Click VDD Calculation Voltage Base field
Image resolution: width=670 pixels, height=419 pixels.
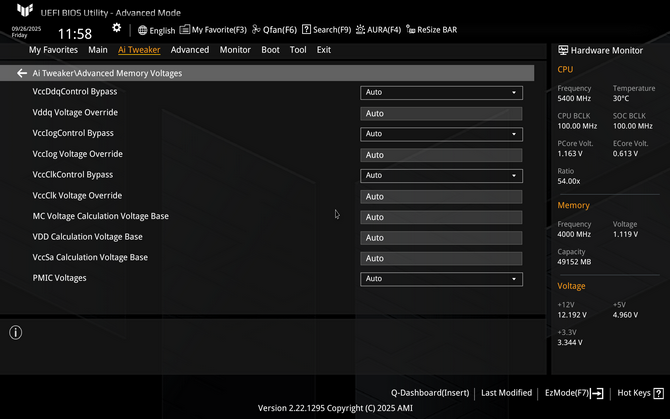(441, 238)
